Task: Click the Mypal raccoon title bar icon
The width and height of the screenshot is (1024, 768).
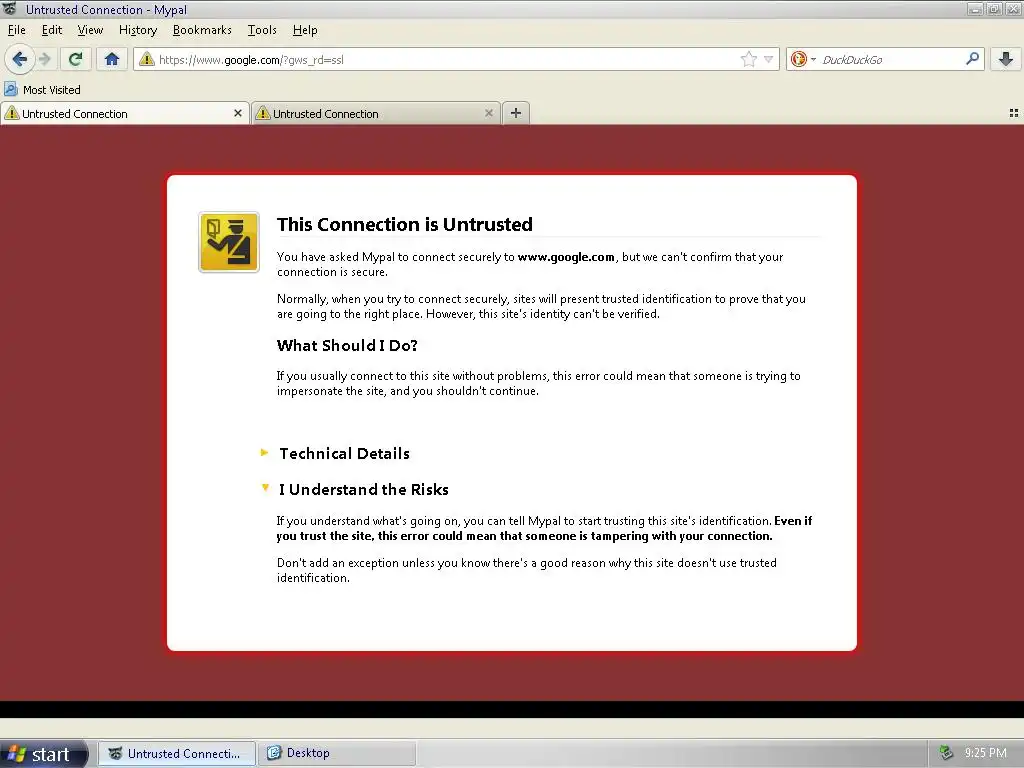Action: tap(10, 9)
